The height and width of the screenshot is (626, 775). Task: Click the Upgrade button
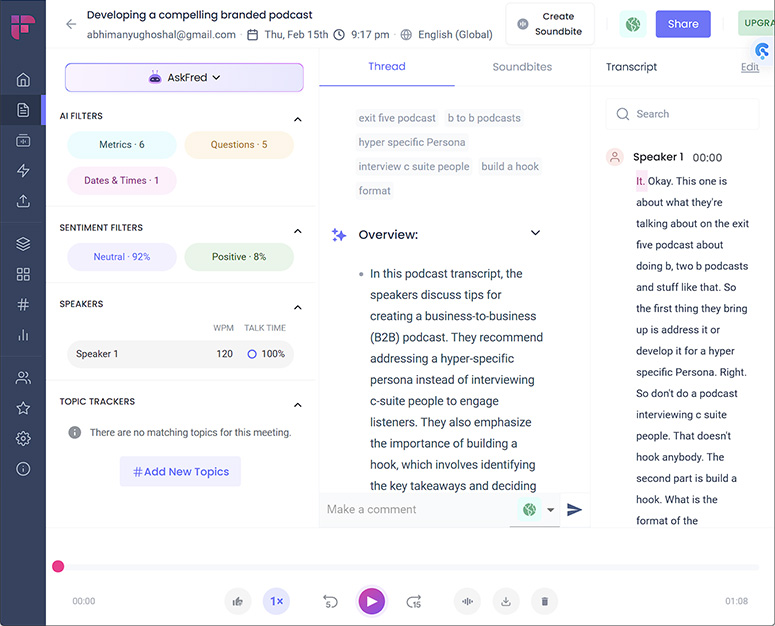tap(756, 23)
